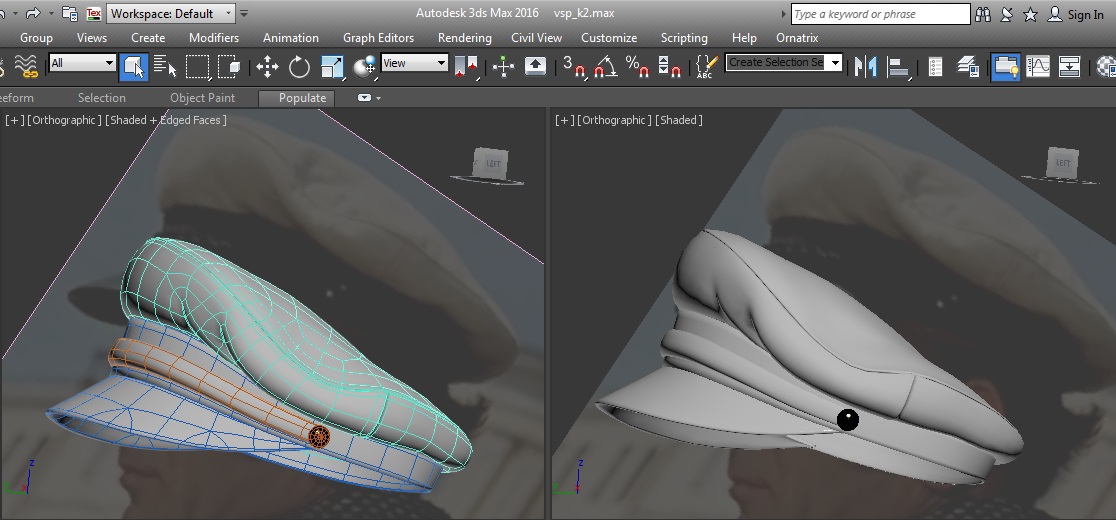Choose the Select and Uniform Scale tool
Image resolution: width=1116 pixels, height=520 pixels.
pos(332,67)
